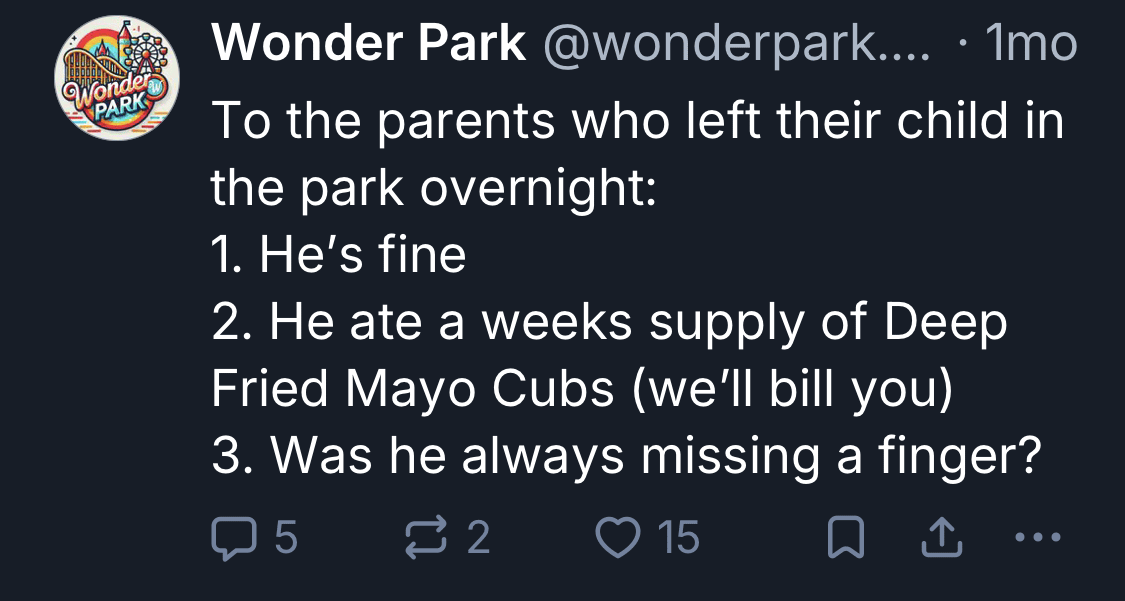Click the "the park overnight:" text line
This screenshot has height=601, width=1125.
click(x=432, y=189)
